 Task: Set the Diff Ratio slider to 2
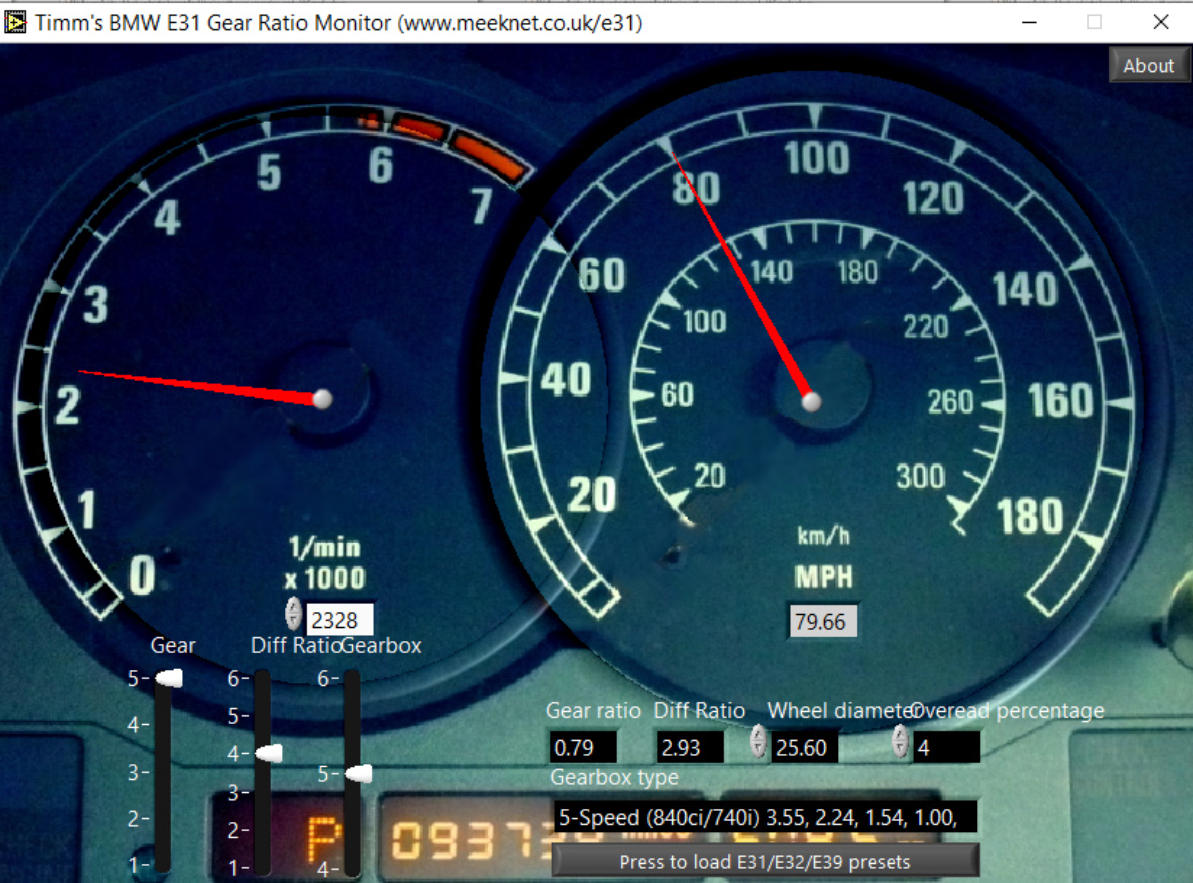pos(262,830)
